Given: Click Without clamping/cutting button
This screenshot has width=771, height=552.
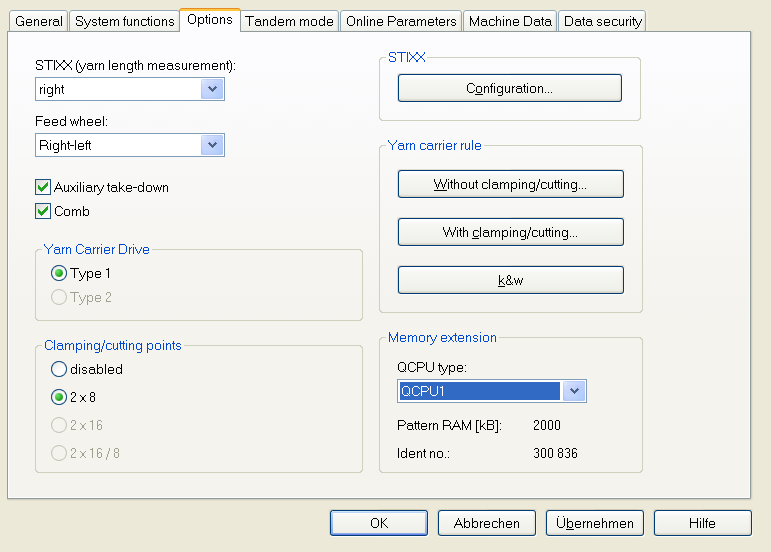Looking at the screenshot, I should click(510, 185).
